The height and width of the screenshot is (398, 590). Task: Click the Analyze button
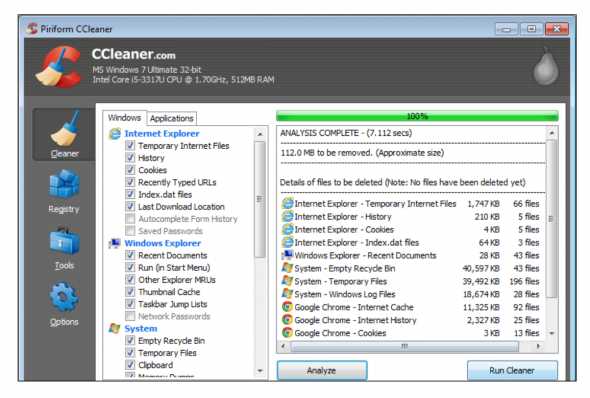[x=322, y=371]
